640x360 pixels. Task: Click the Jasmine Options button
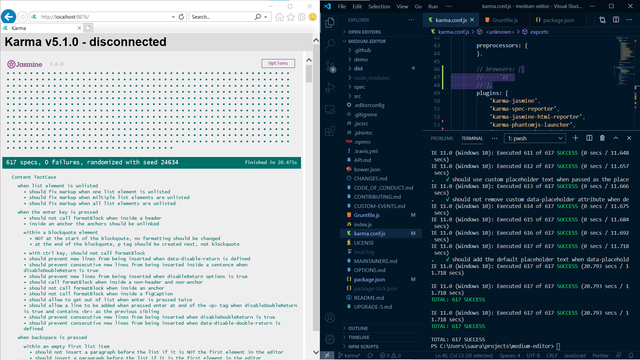click(278, 63)
